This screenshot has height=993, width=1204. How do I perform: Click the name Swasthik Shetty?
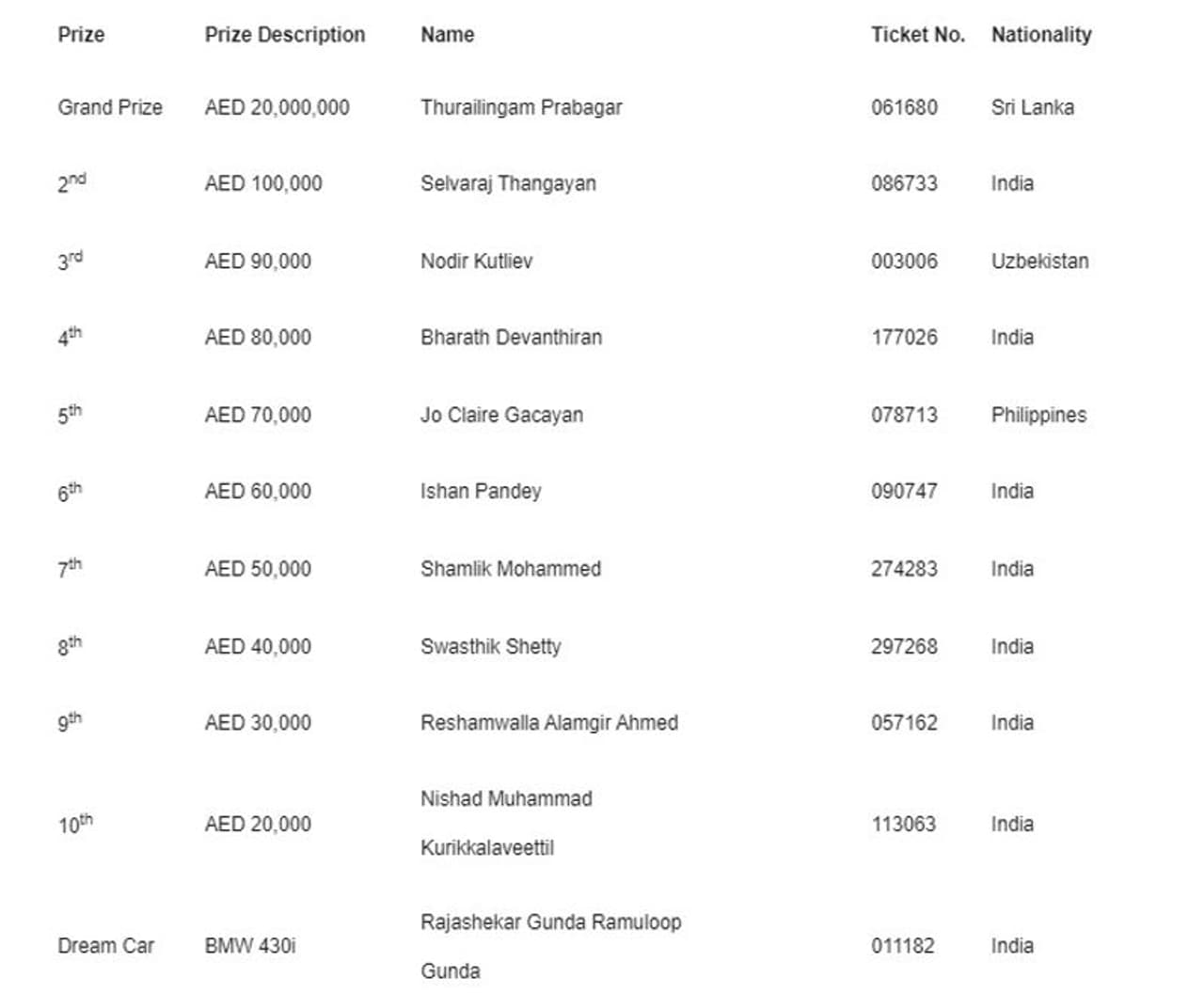(x=490, y=646)
